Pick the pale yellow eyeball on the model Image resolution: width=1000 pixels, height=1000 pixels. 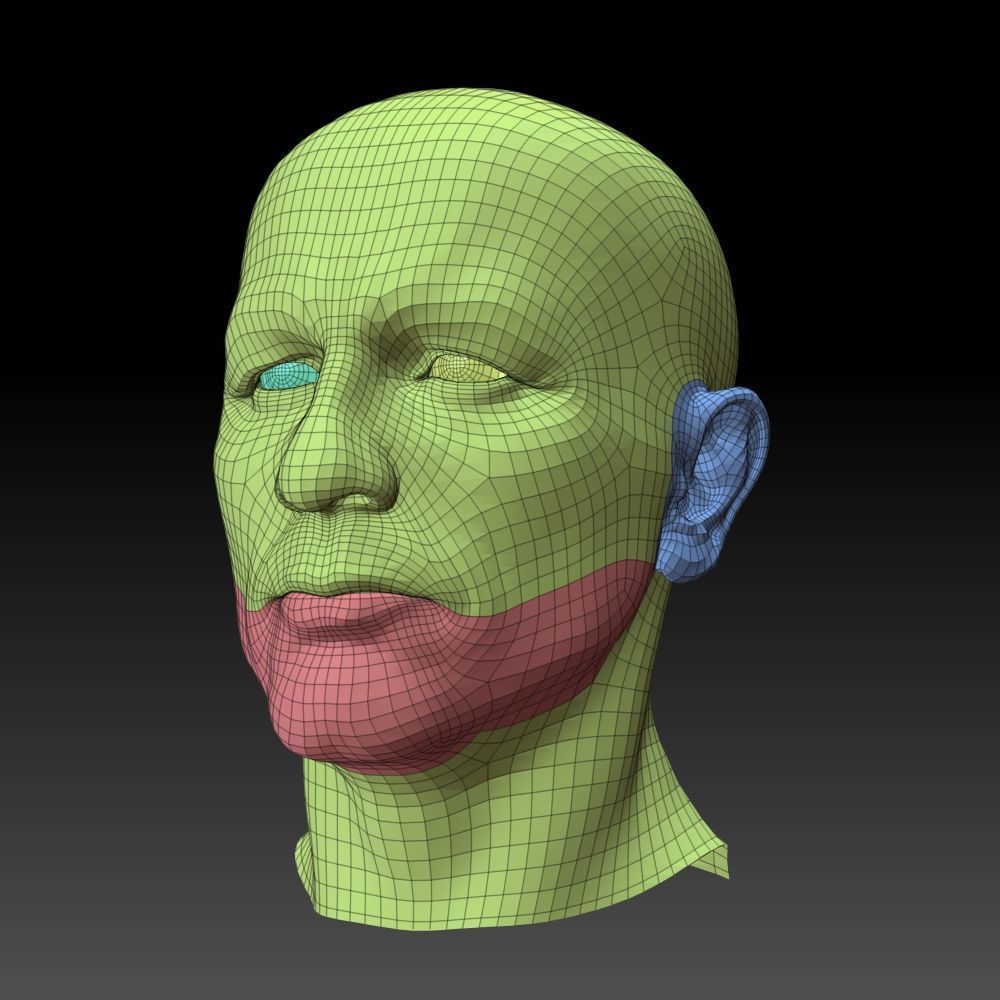click(x=469, y=369)
